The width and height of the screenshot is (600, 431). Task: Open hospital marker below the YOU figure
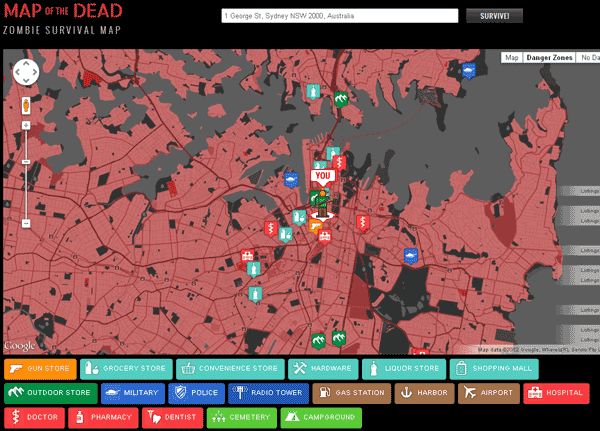point(325,237)
